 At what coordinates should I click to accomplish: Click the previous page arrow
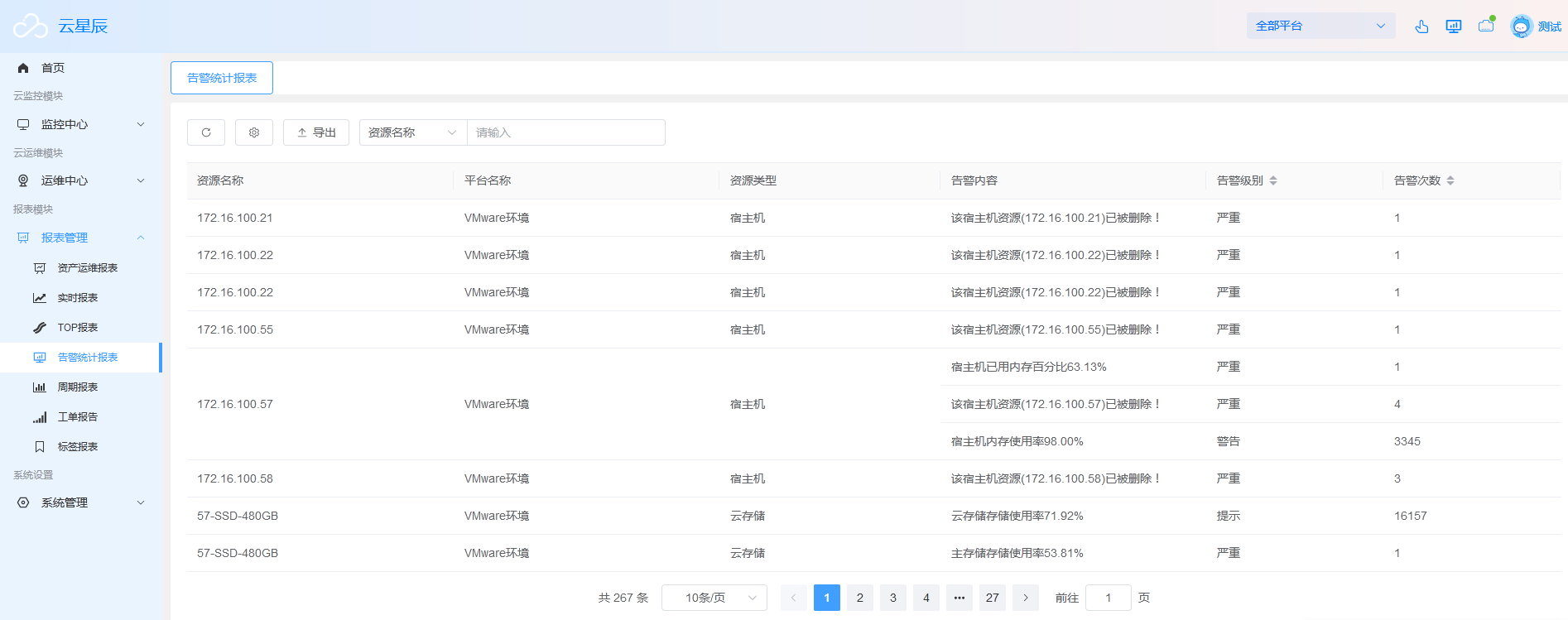pos(793,598)
